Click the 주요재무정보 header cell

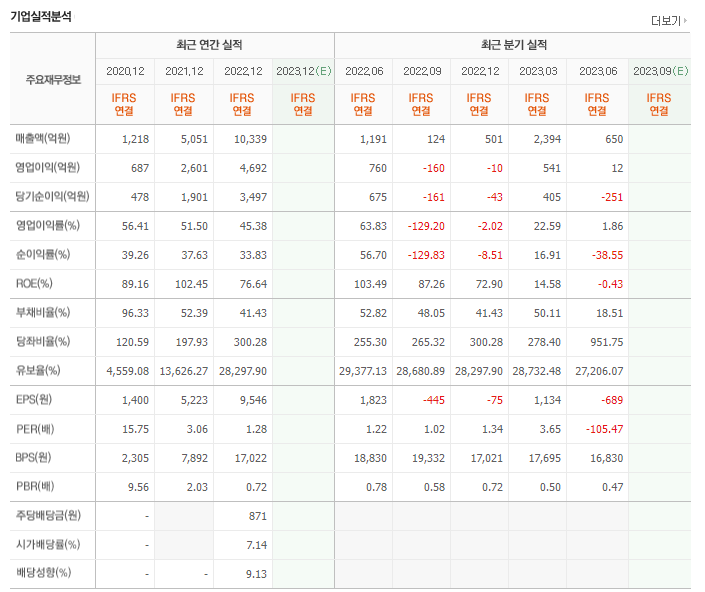tap(53, 80)
